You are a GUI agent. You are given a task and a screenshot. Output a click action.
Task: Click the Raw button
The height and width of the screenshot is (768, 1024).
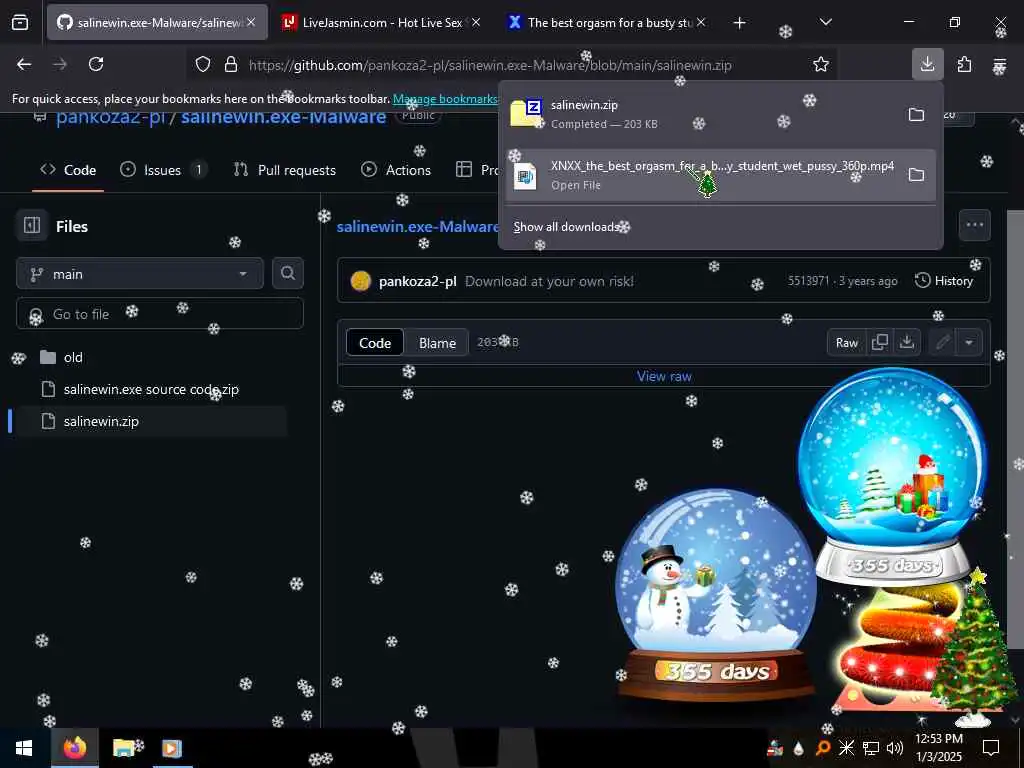coord(846,343)
